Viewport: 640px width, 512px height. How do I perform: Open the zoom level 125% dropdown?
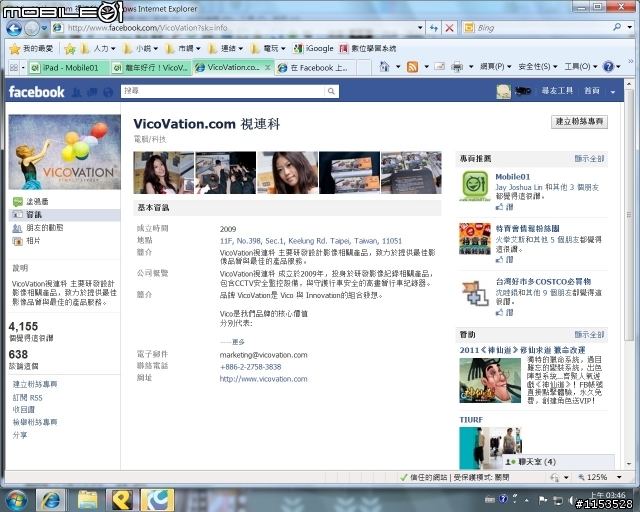[619, 477]
